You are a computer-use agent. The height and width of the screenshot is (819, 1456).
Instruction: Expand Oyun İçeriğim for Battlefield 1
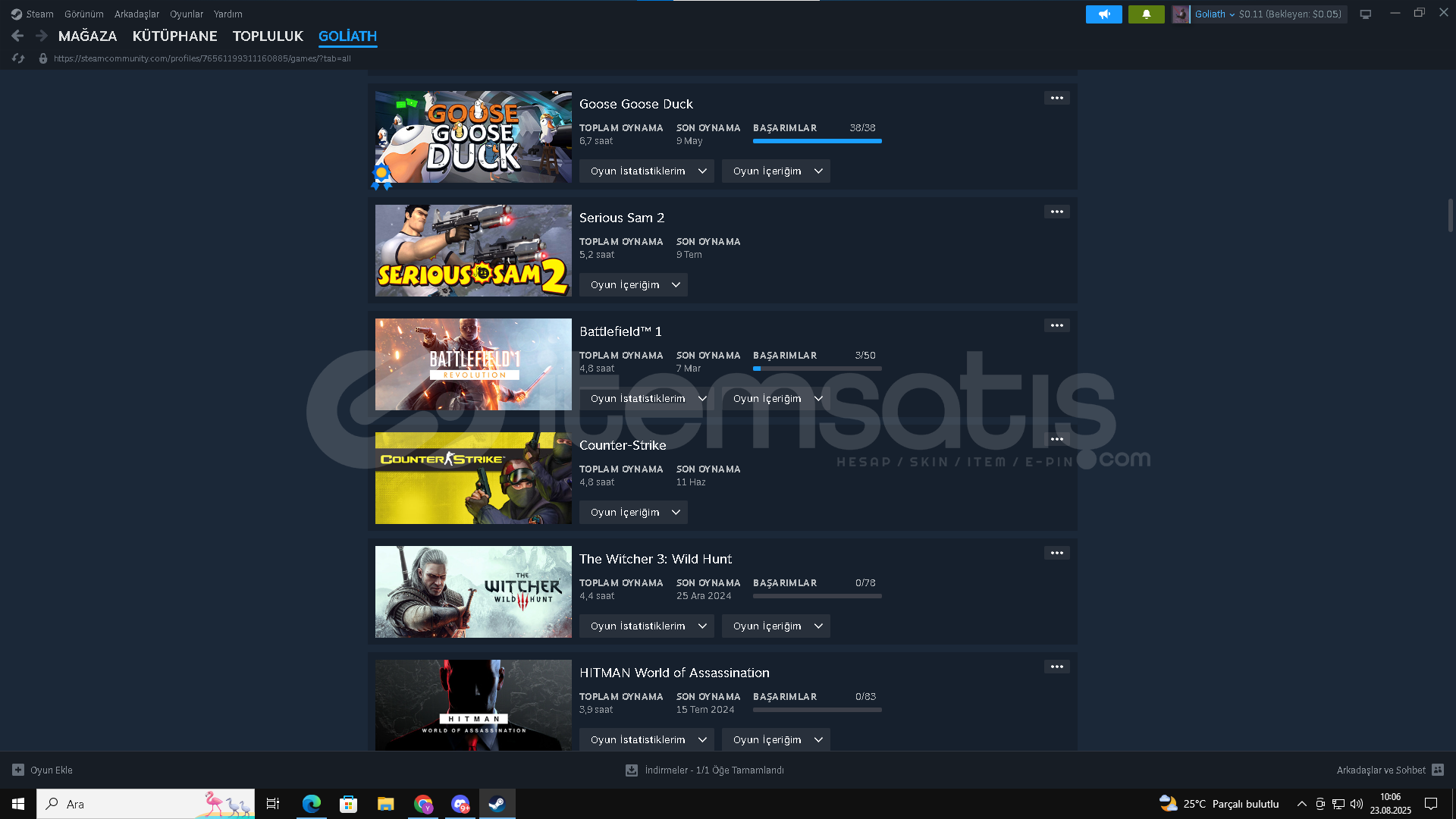776,399
